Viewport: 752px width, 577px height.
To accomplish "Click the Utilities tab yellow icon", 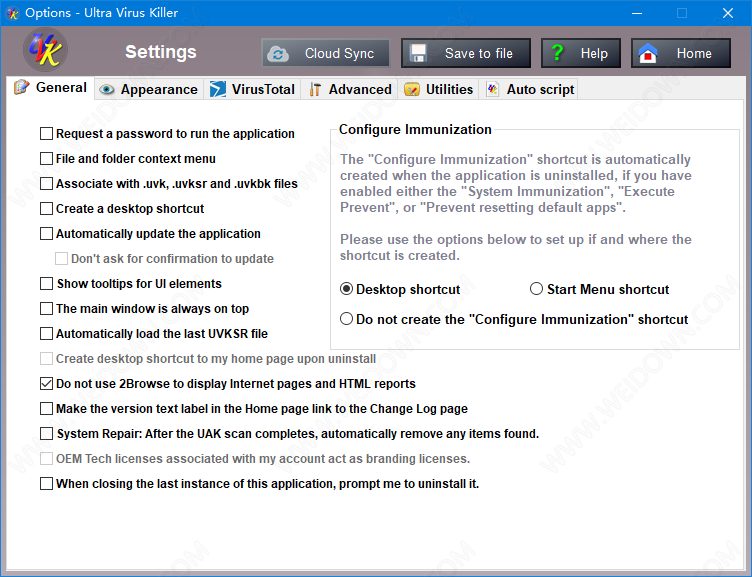I will [x=412, y=90].
